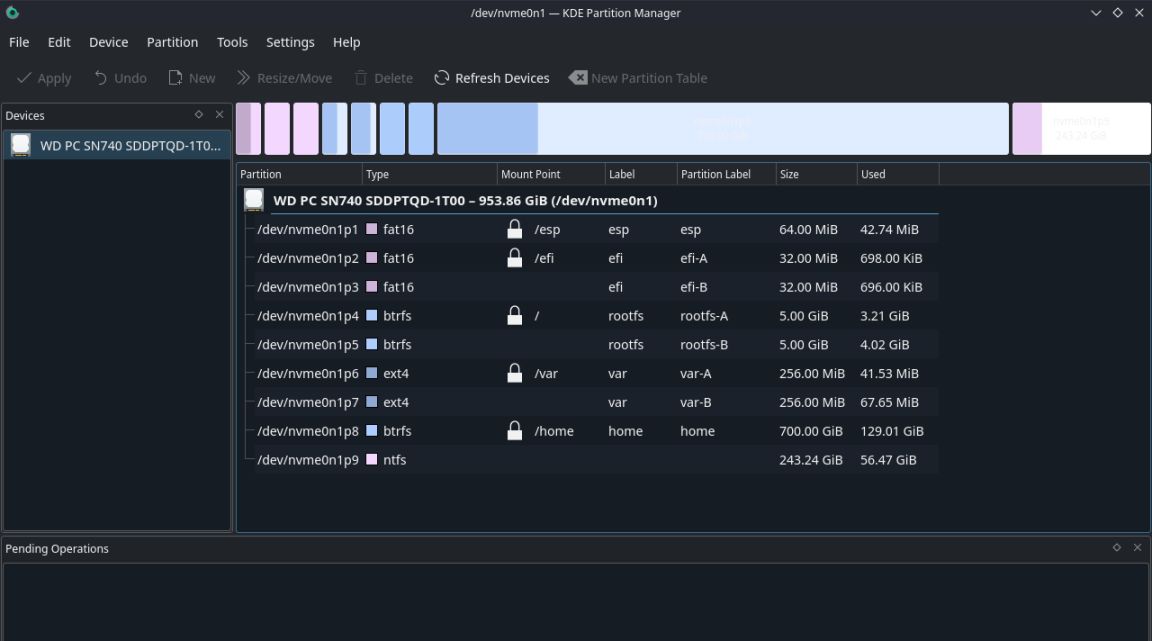Float the Pending Operations panel

1117,548
